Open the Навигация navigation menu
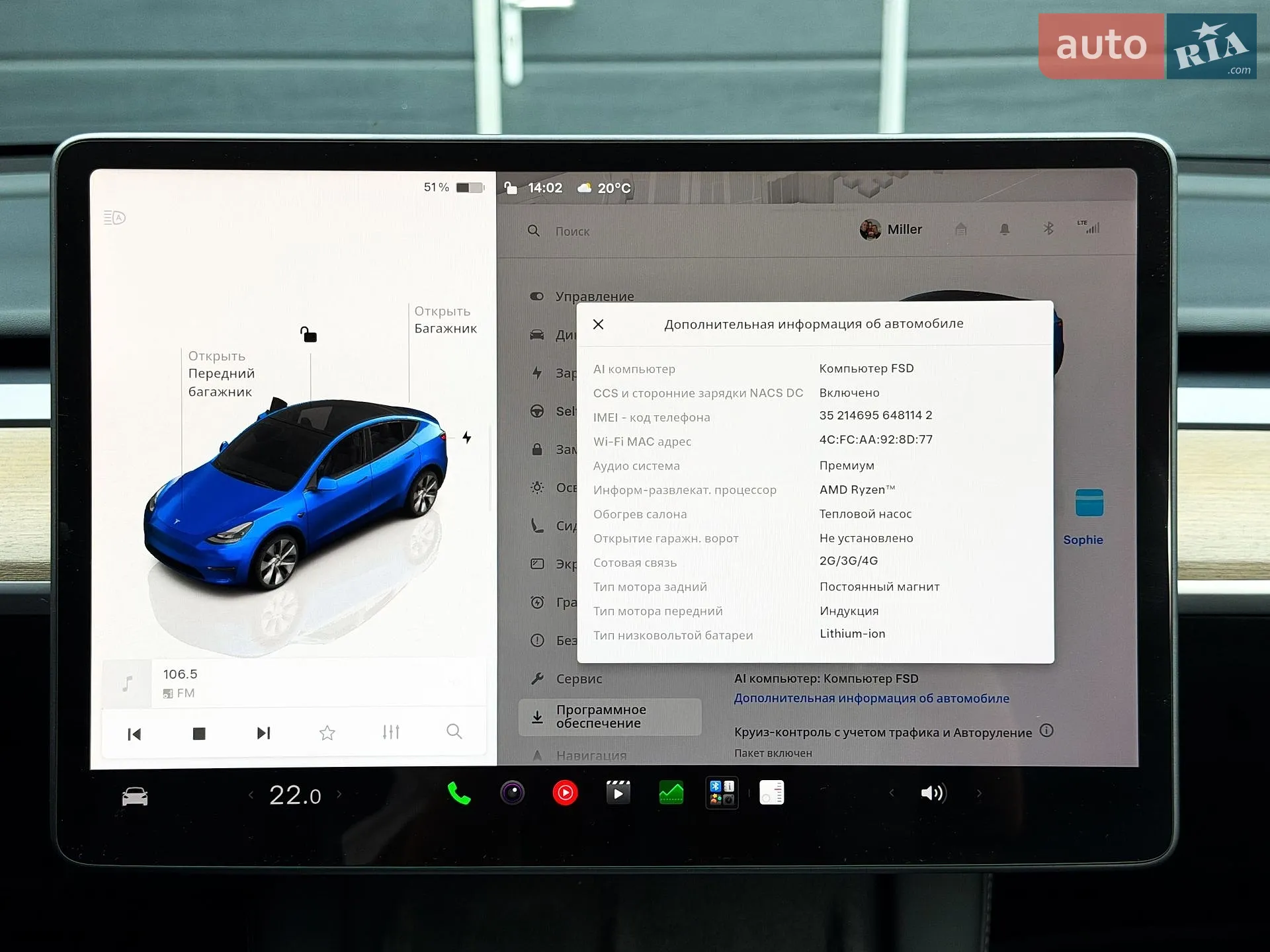Viewport: 1270px width, 952px height. coord(579,755)
